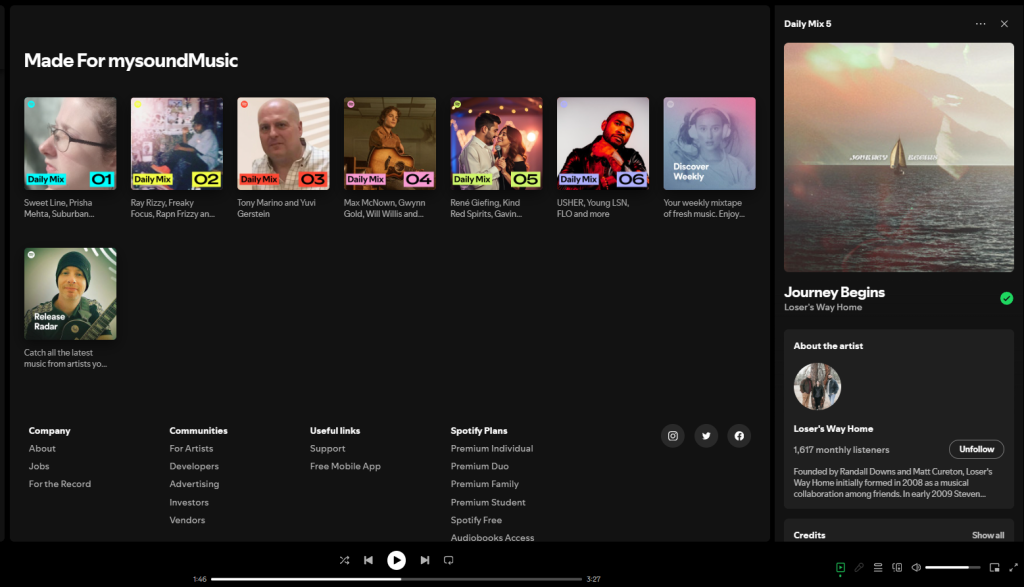Open Premium Student plan link

coord(488,502)
